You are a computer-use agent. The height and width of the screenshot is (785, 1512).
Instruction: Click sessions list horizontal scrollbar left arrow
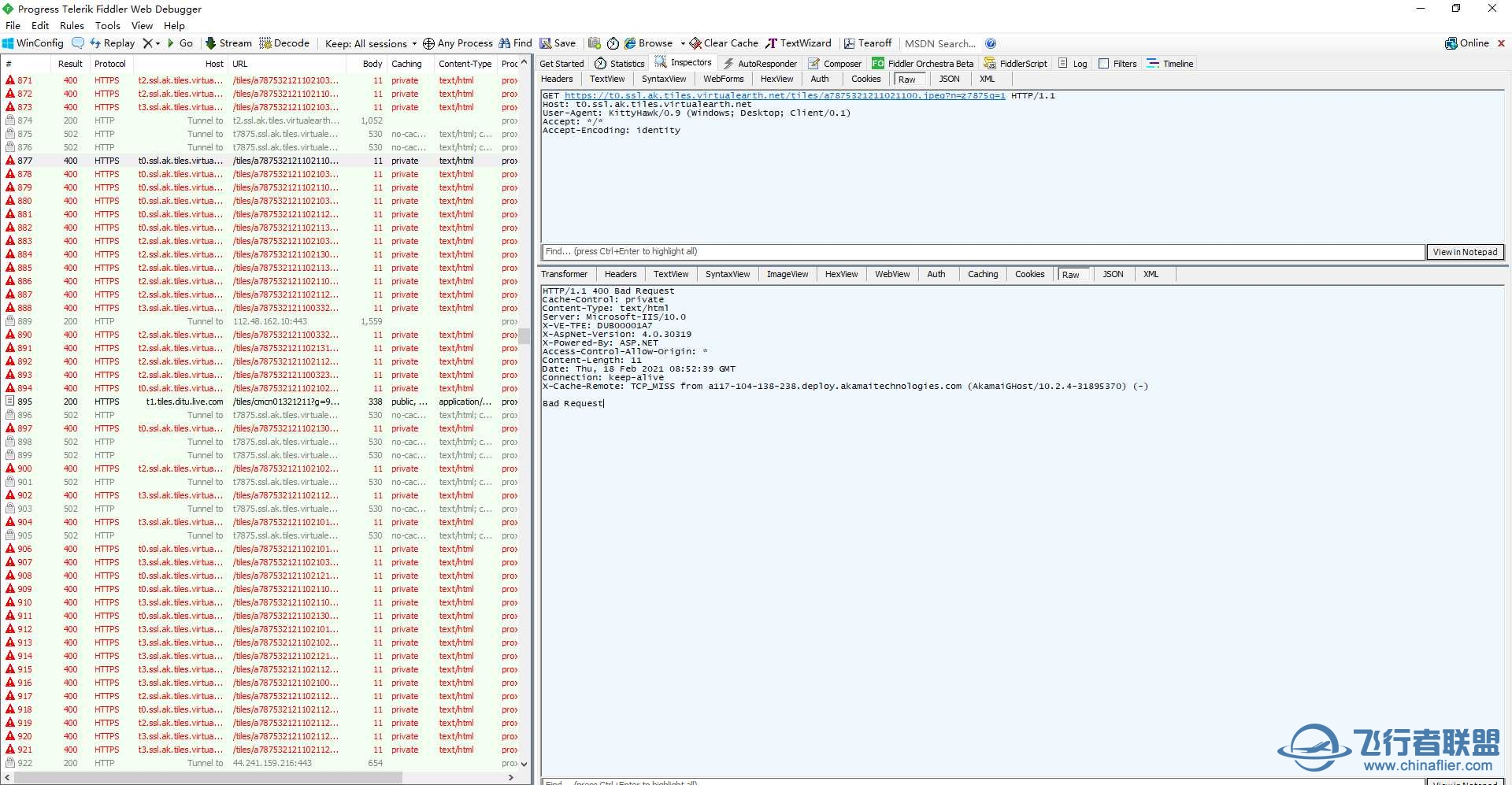pos(7,778)
